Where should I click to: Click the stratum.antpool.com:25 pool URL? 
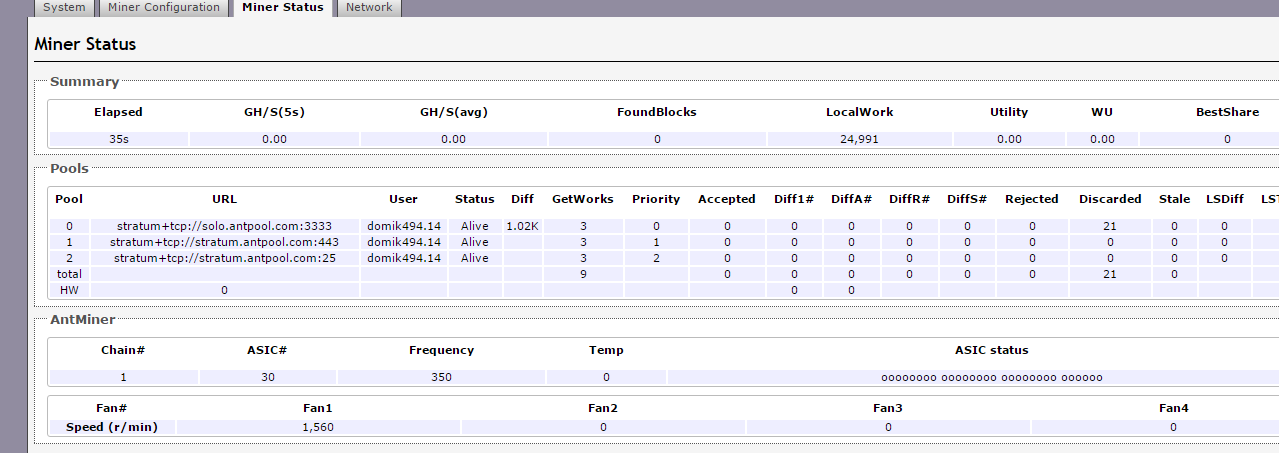coord(224,259)
